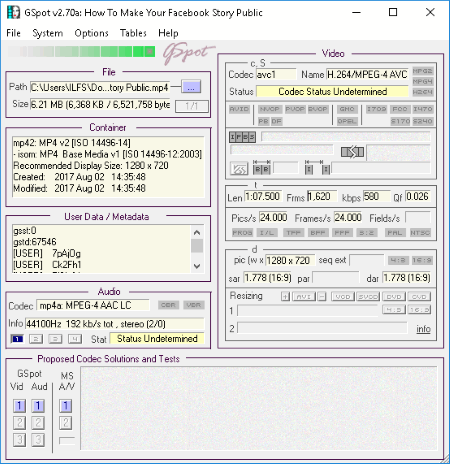Click the S170 indicator box

click(400, 121)
